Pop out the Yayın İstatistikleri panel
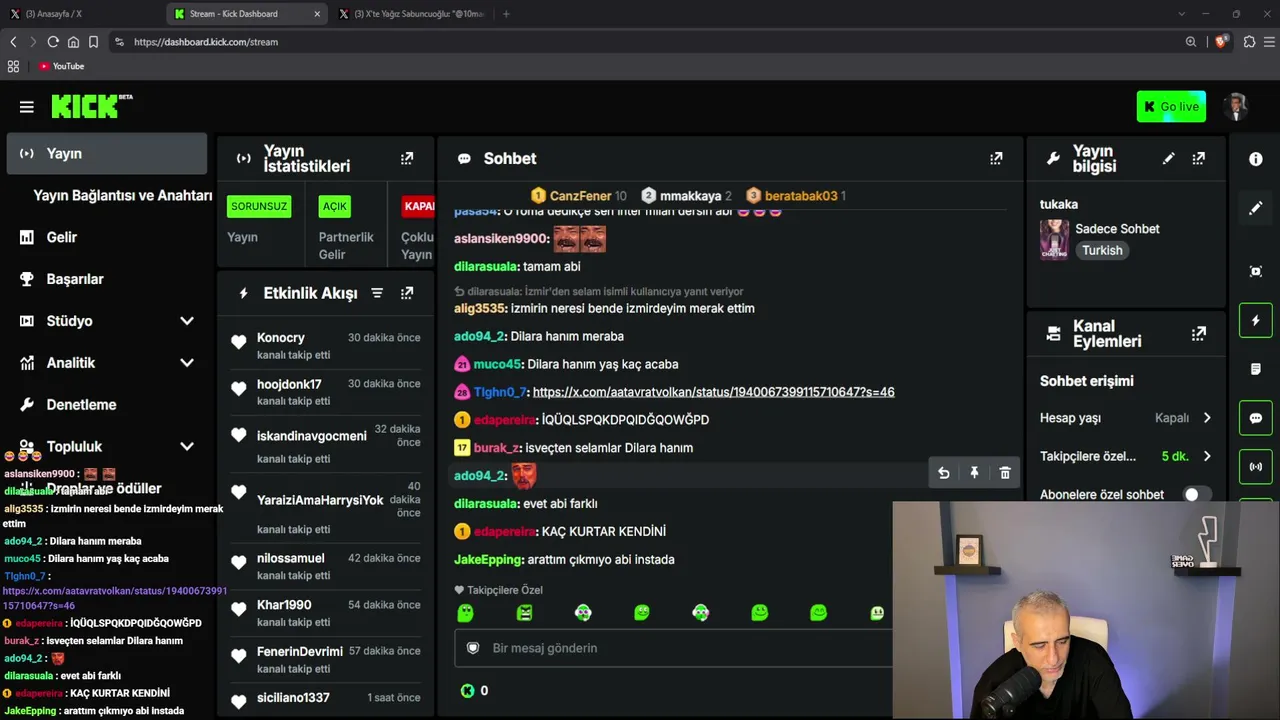Viewport: 1280px width, 720px height. coord(407,158)
